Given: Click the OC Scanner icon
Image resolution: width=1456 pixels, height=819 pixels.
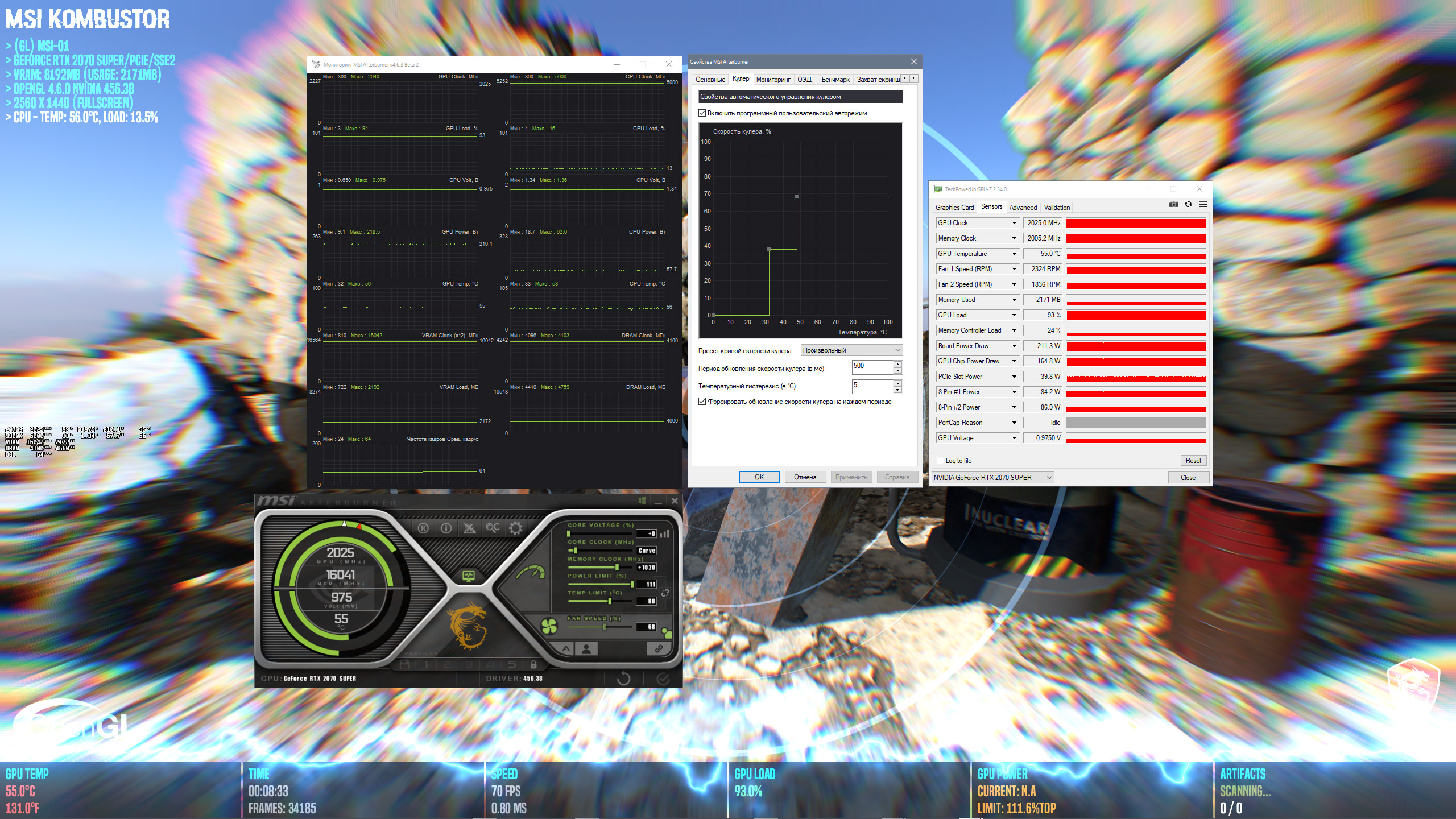Looking at the screenshot, I should (492, 528).
